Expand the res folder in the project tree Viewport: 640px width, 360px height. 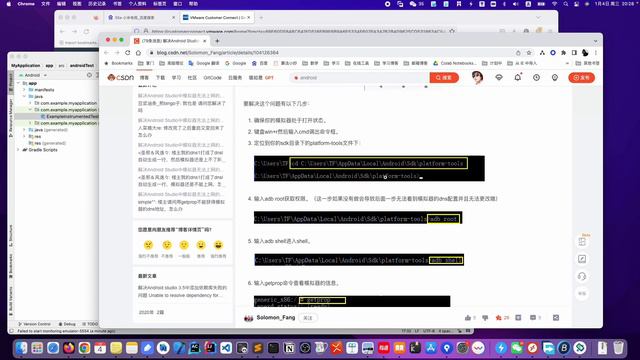(x=24, y=136)
